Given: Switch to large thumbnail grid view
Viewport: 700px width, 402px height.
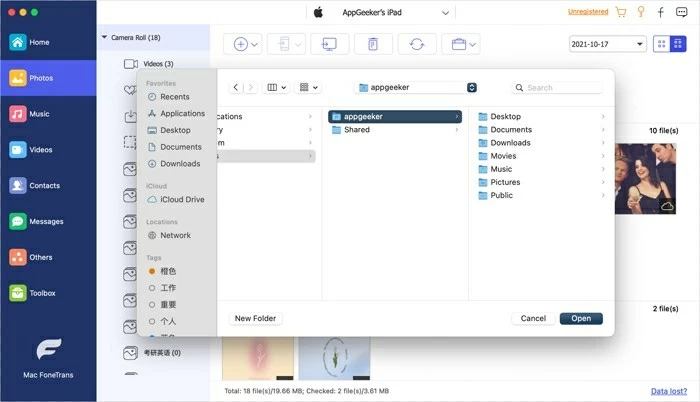Looking at the screenshot, I should [x=662, y=44].
